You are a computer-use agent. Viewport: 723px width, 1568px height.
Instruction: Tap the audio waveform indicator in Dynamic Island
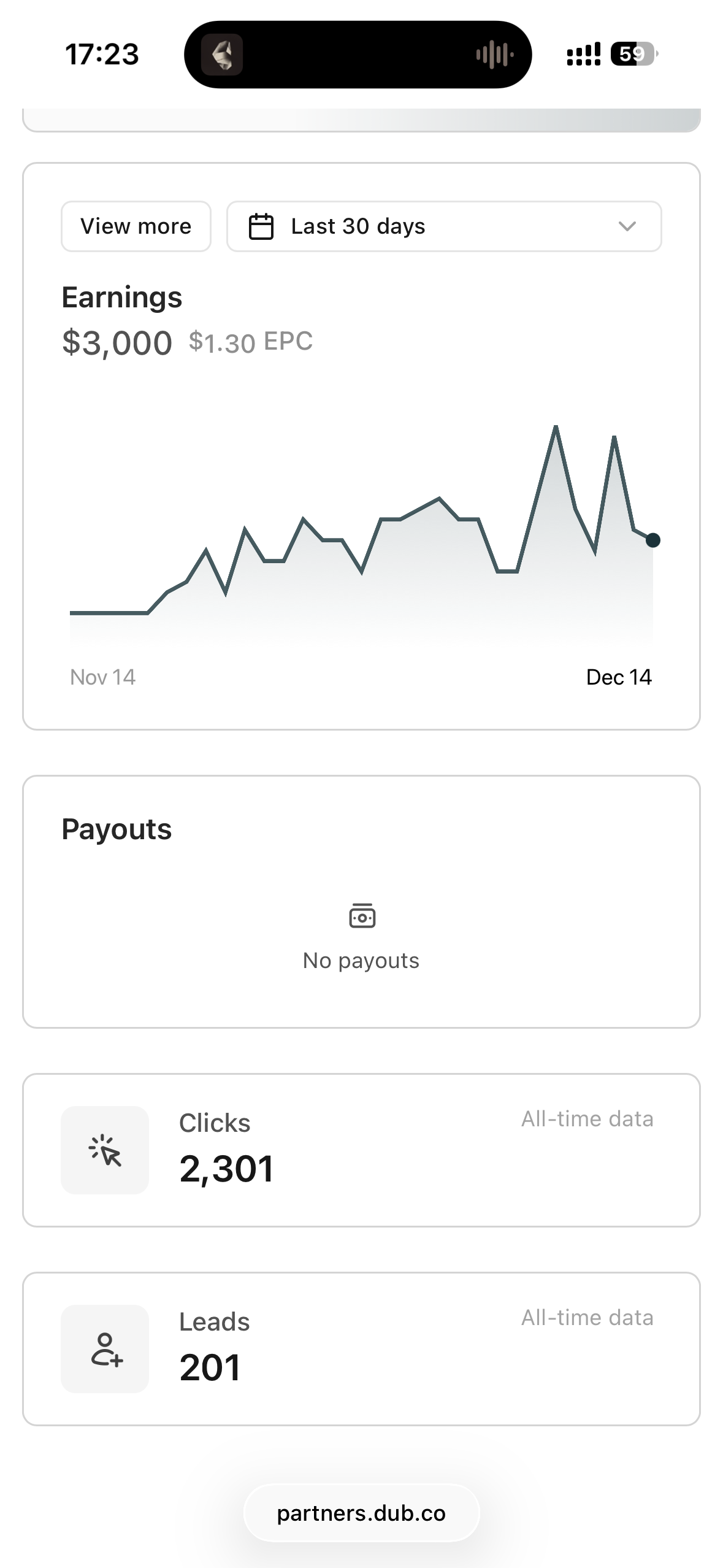pos(494,55)
